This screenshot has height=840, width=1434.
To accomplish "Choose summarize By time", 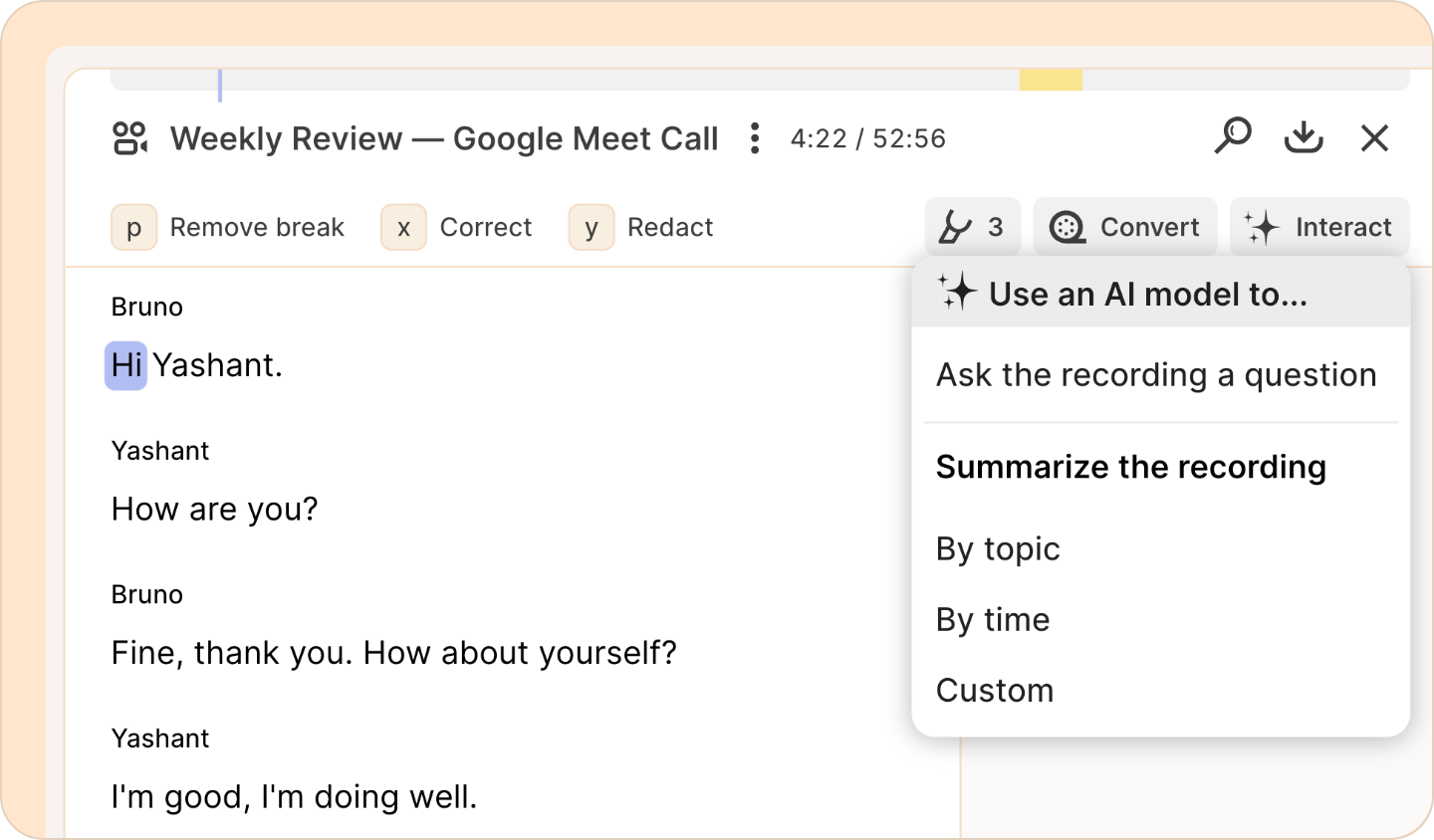I will [993, 620].
